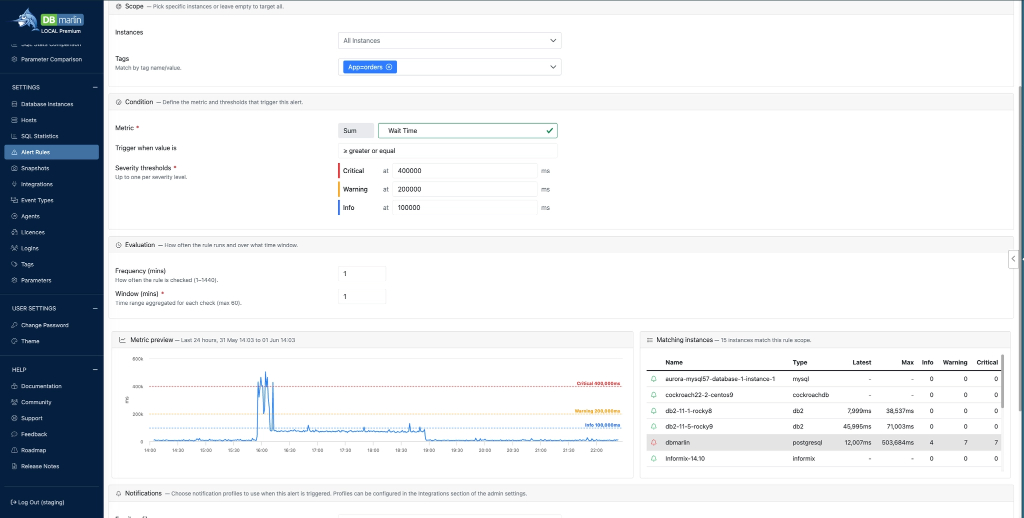Open the Wait Time metric dropdown
The height and width of the screenshot is (518, 1024).
(468, 131)
